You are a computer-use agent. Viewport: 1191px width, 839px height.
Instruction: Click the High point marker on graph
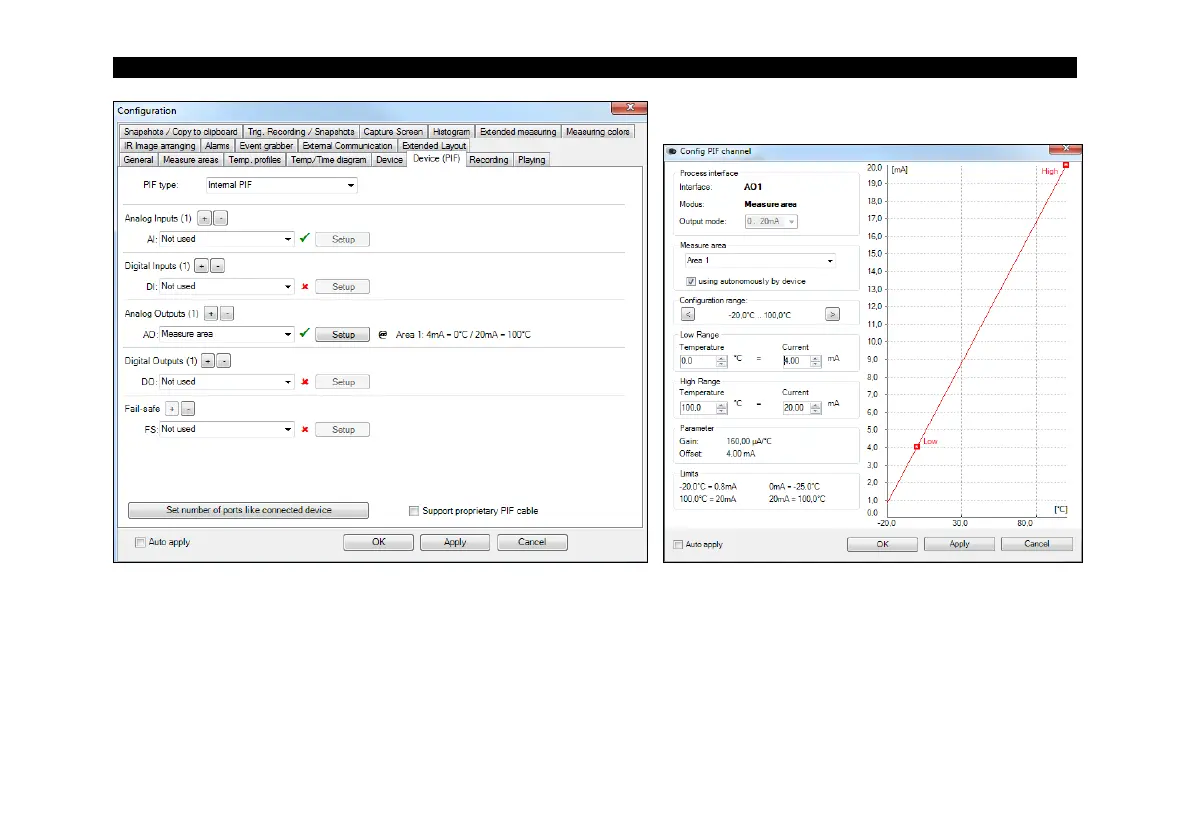coord(1066,165)
